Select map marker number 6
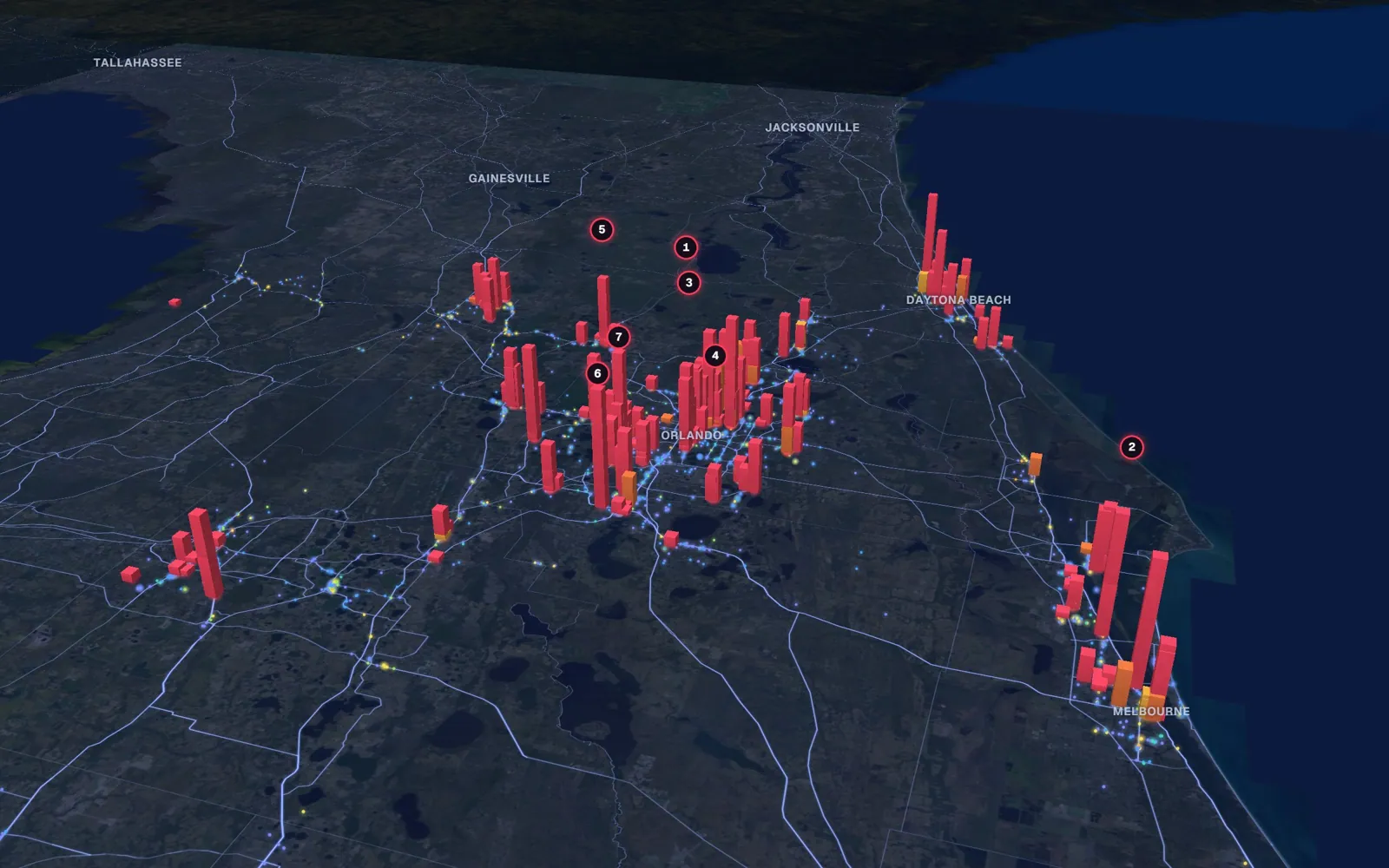The width and height of the screenshot is (1389, 868). pos(597,373)
